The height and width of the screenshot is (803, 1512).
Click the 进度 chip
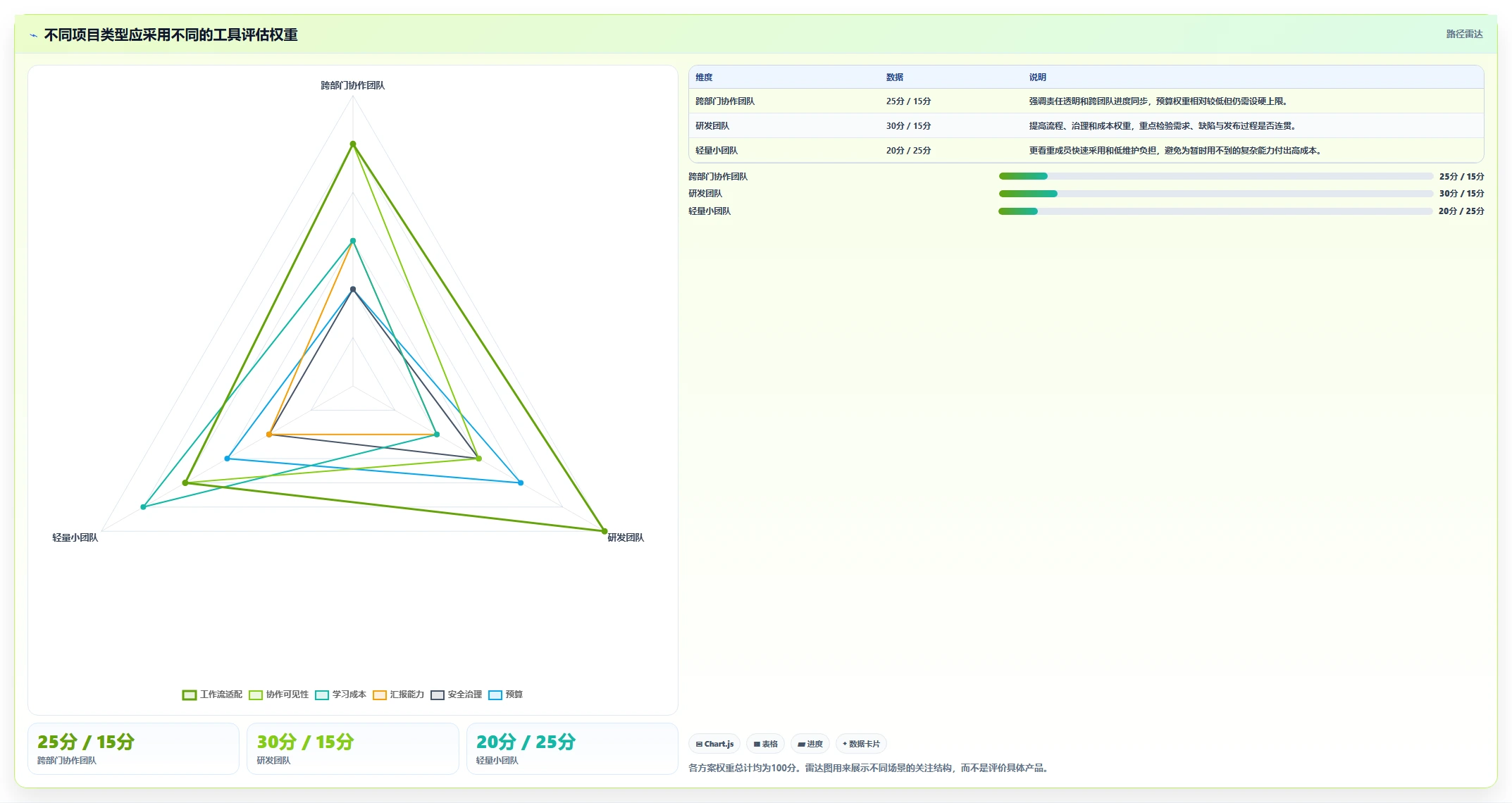pyautogui.click(x=810, y=744)
